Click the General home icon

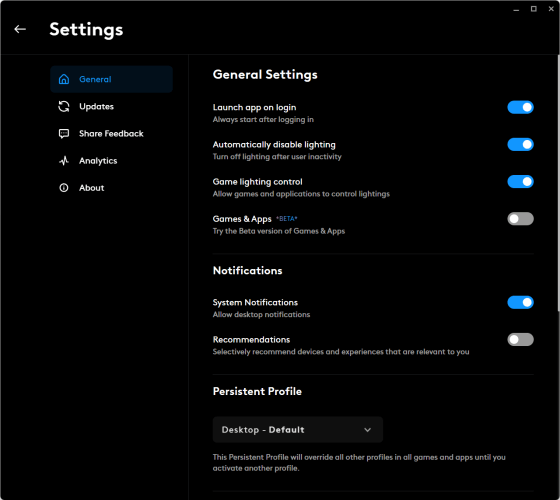64,79
